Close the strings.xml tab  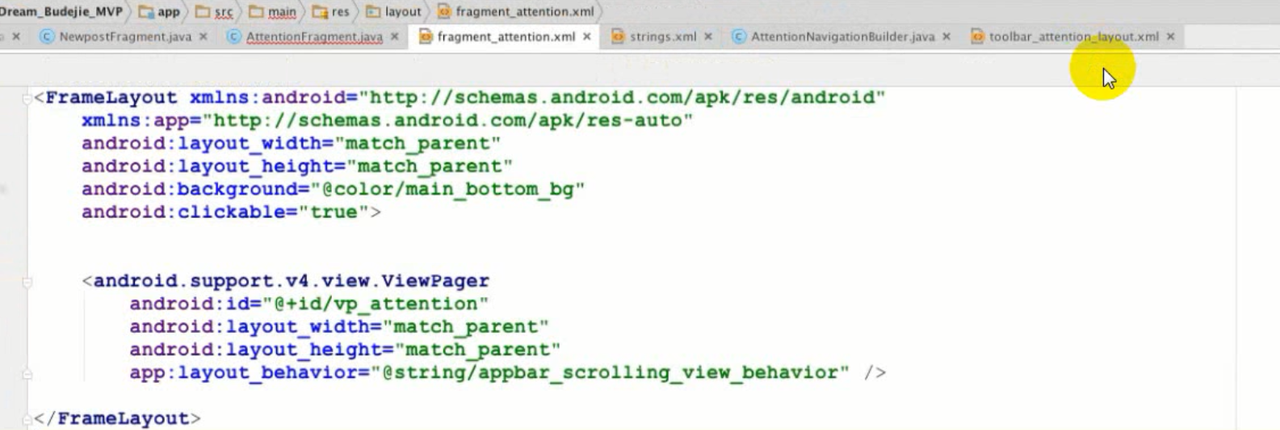708,37
